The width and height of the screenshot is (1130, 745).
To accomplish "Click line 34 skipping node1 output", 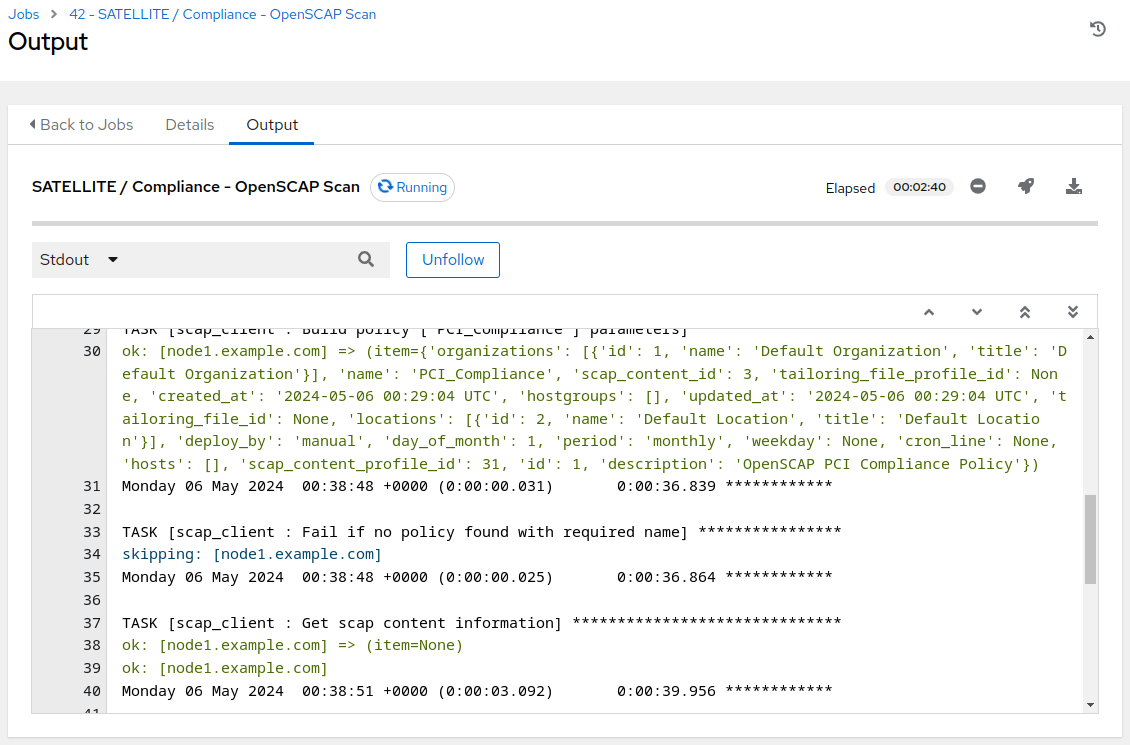I will point(252,554).
